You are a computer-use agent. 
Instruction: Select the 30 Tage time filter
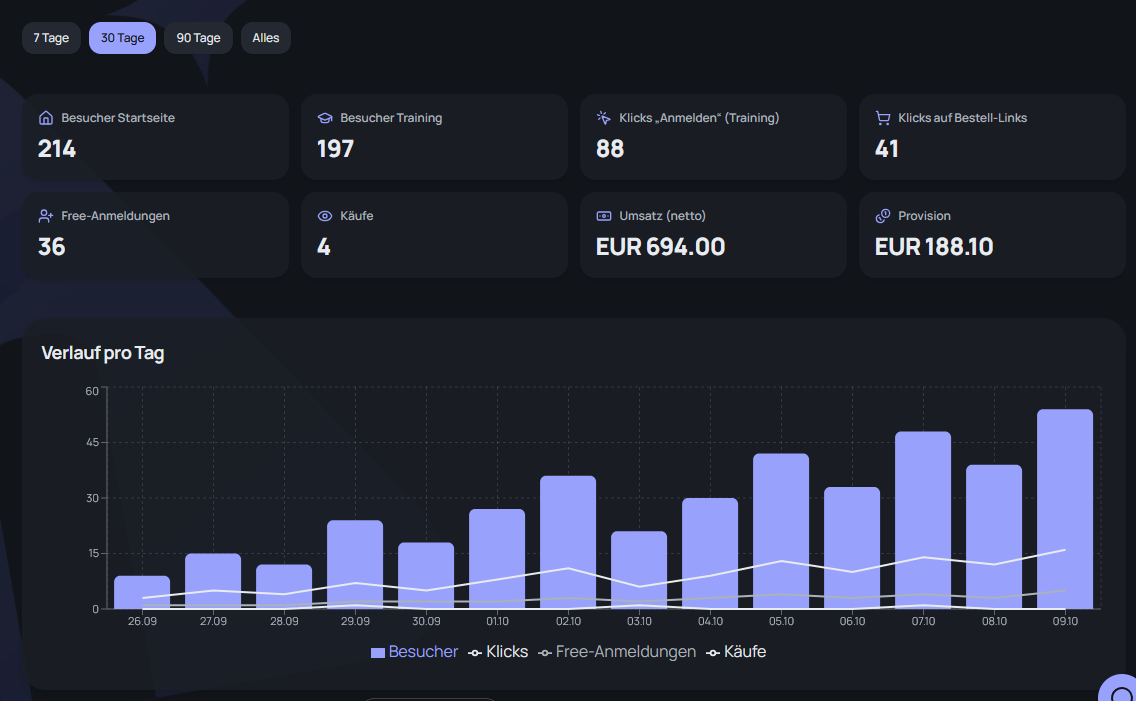click(122, 38)
